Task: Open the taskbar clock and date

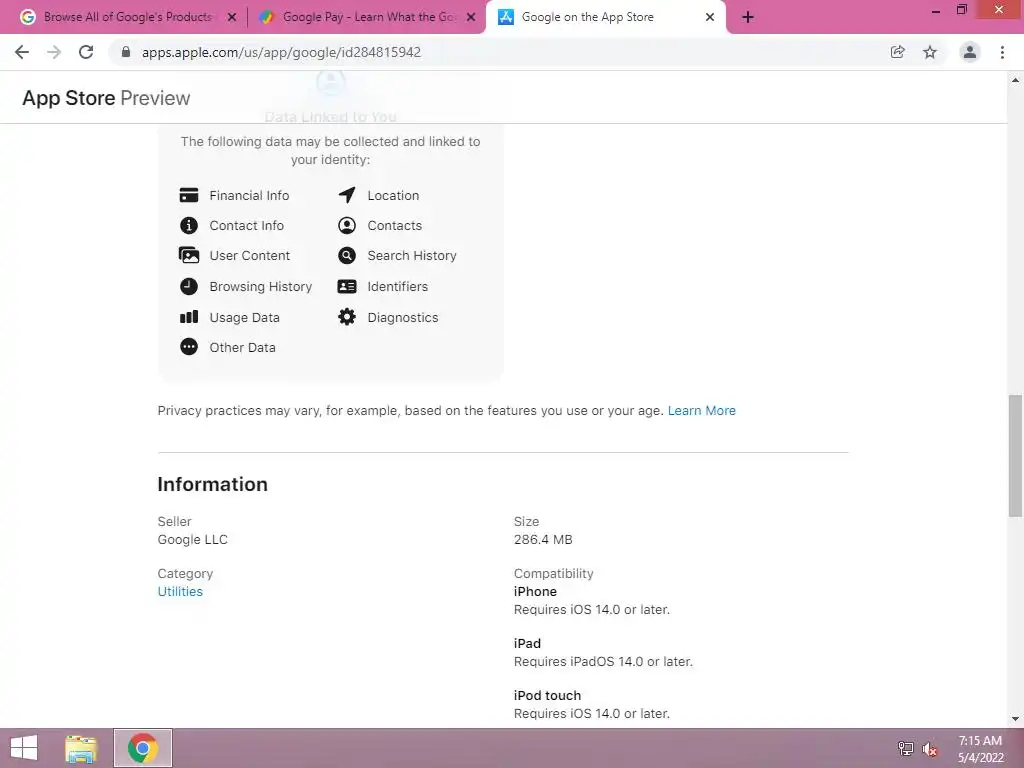Action: click(x=980, y=749)
